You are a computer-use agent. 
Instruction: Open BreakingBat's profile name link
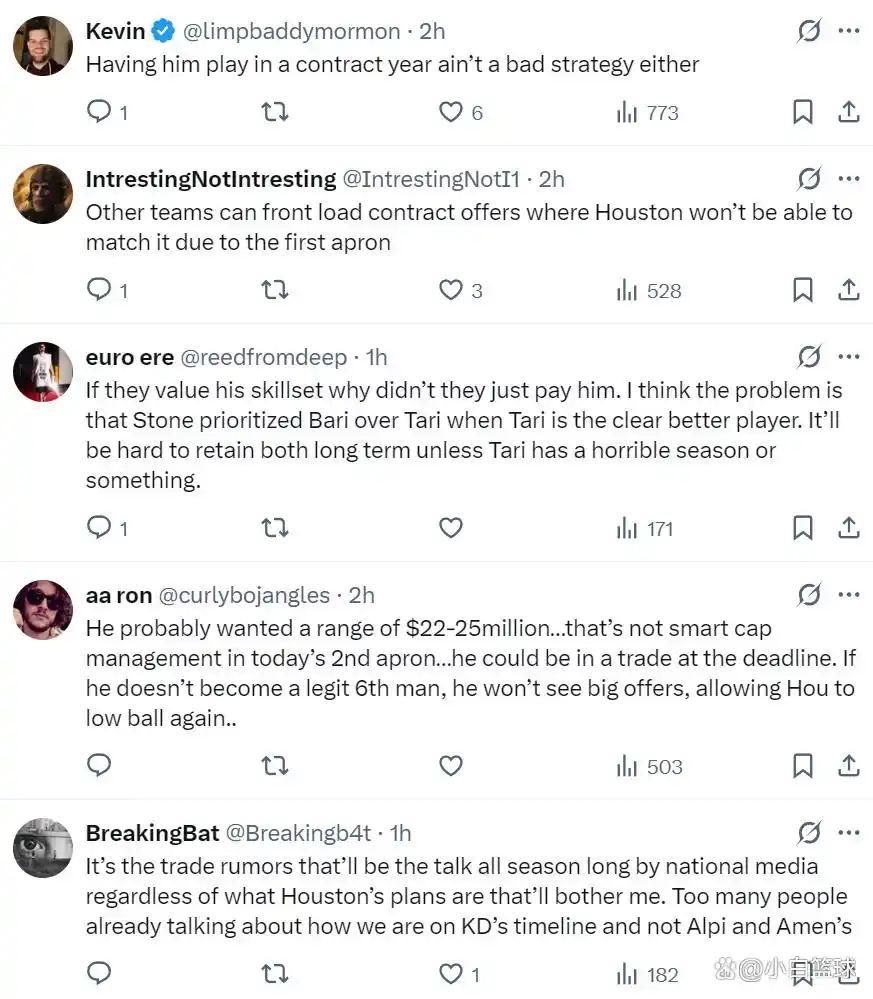point(152,833)
